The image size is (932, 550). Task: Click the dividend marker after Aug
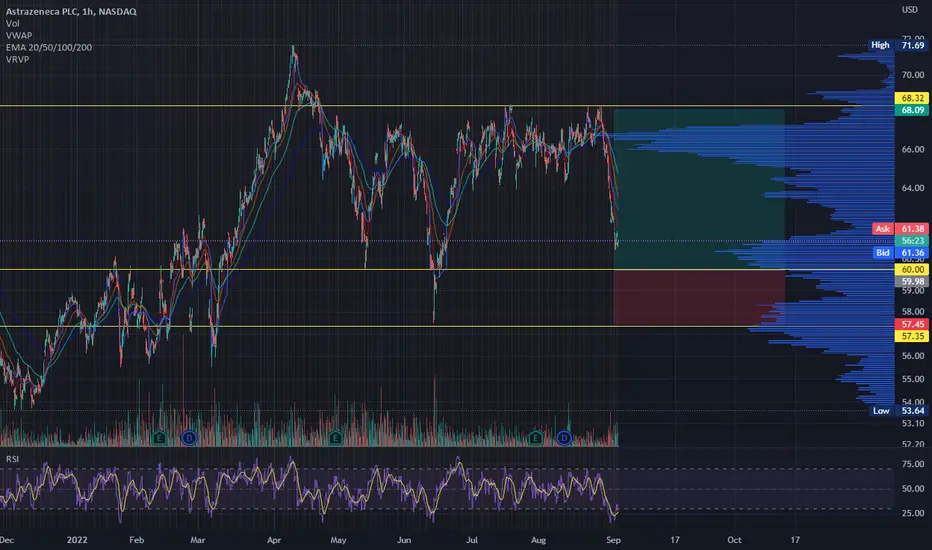563,438
